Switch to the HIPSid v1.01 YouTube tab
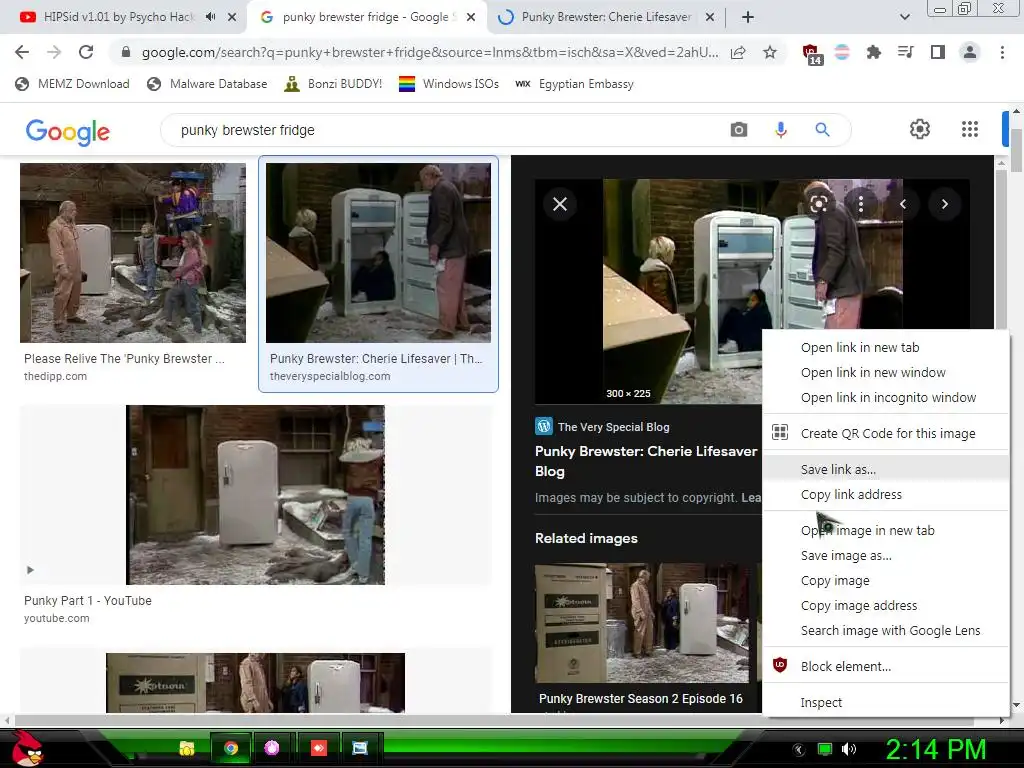1024x768 pixels. pos(118,17)
